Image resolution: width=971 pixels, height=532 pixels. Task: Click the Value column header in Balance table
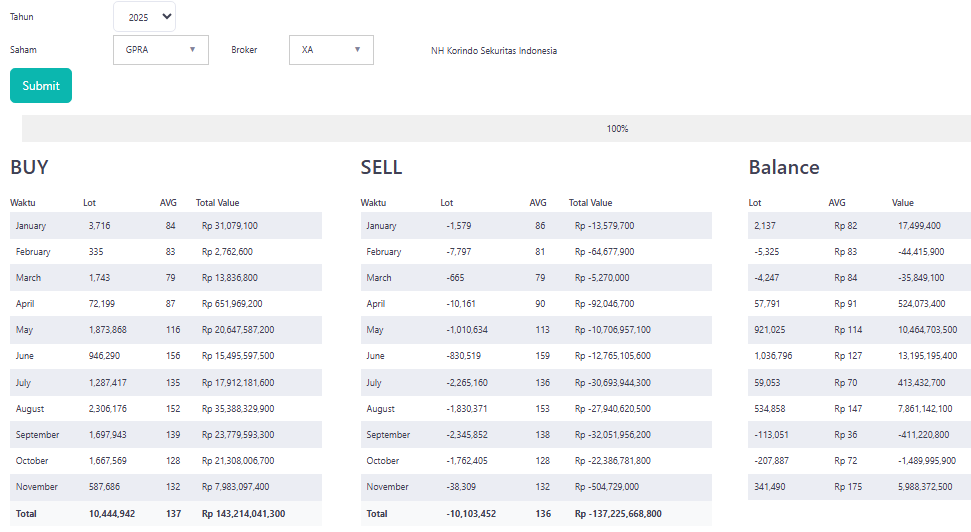[903, 203]
